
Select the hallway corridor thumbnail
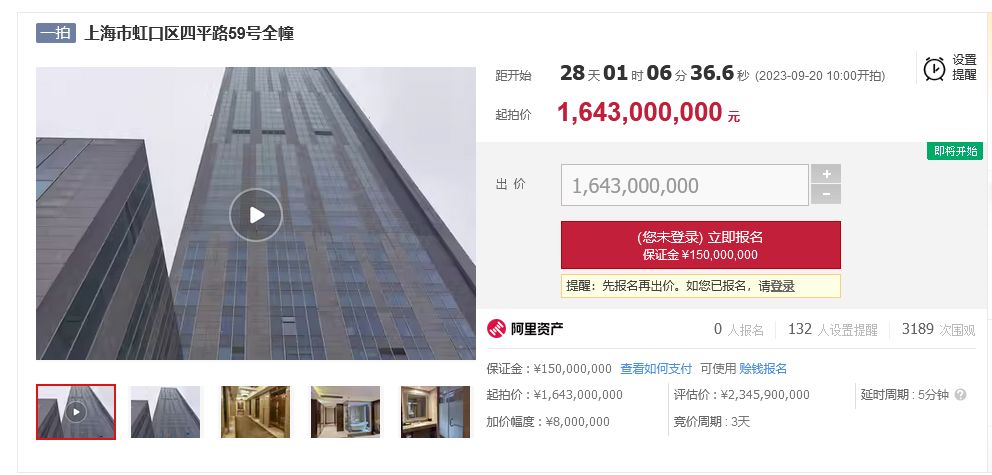[256, 412]
